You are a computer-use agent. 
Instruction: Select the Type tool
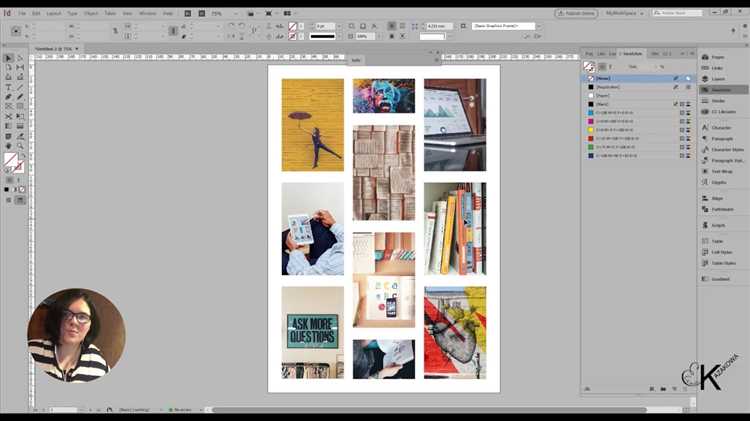[x=8, y=87]
